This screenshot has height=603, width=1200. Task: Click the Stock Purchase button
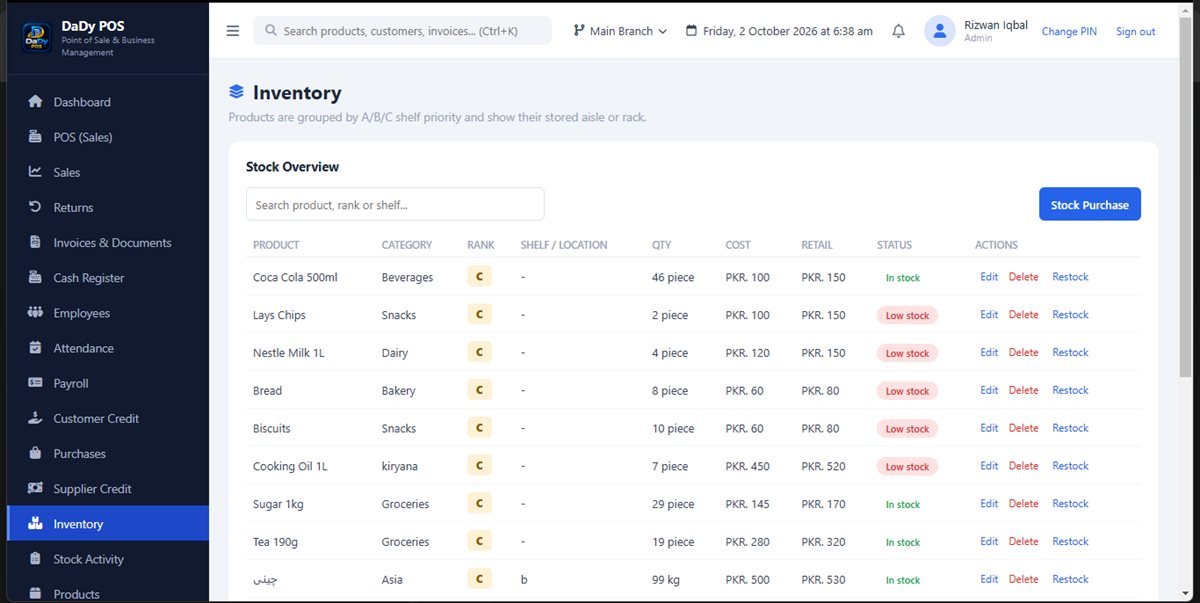coord(1089,204)
